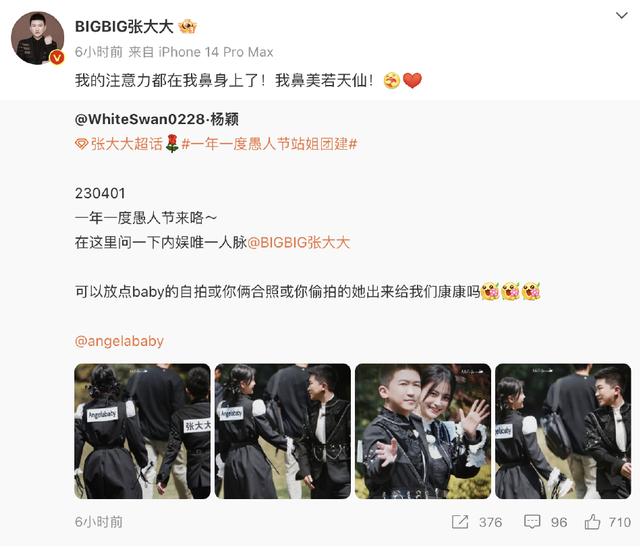Open the @BIGBIG张大大 mention in reposted text
This screenshot has width=640, height=547.
click(x=299, y=242)
